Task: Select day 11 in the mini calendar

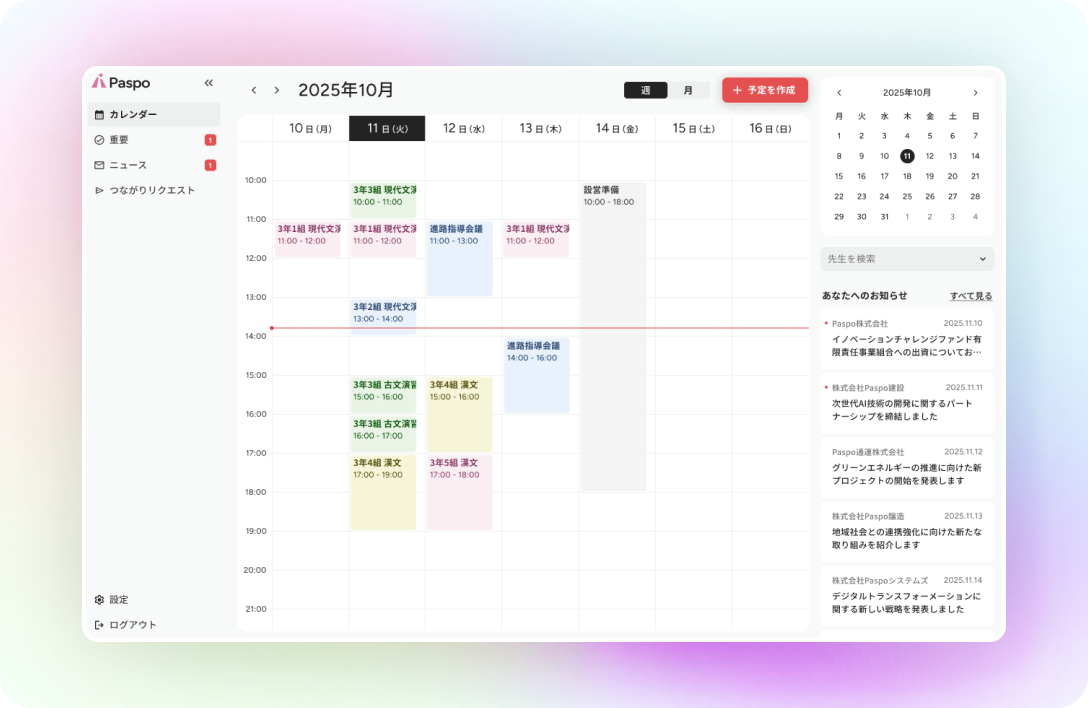Action: click(x=907, y=156)
